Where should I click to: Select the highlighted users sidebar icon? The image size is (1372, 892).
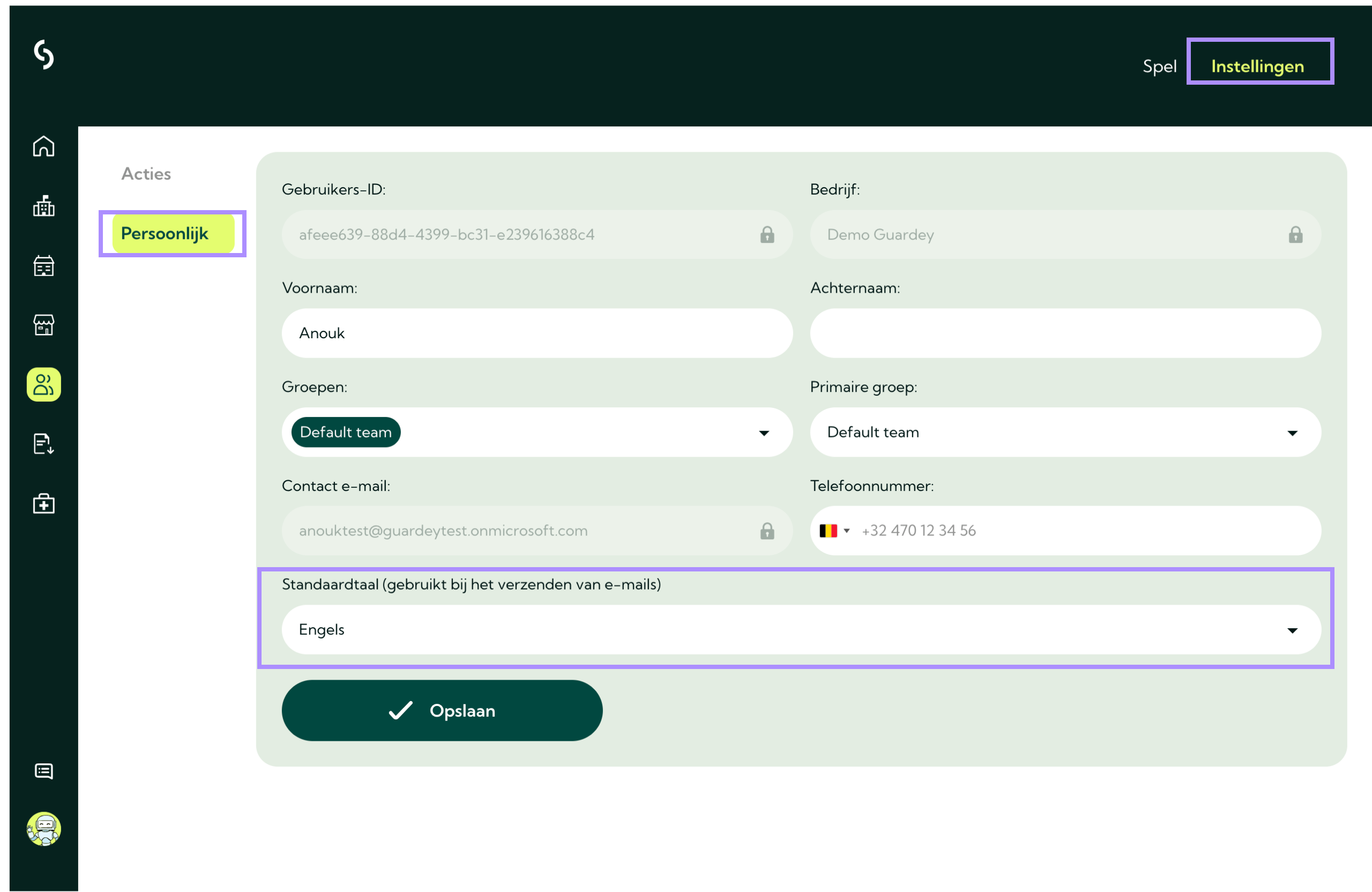pyautogui.click(x=44, y=384)
